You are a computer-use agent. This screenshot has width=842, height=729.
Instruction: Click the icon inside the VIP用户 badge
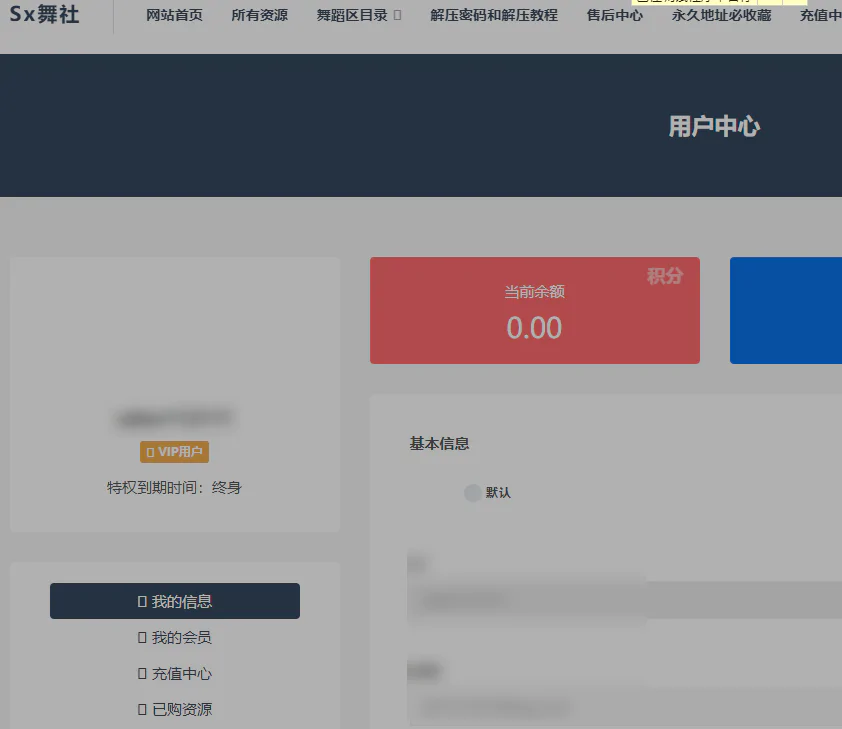(150, 452)
